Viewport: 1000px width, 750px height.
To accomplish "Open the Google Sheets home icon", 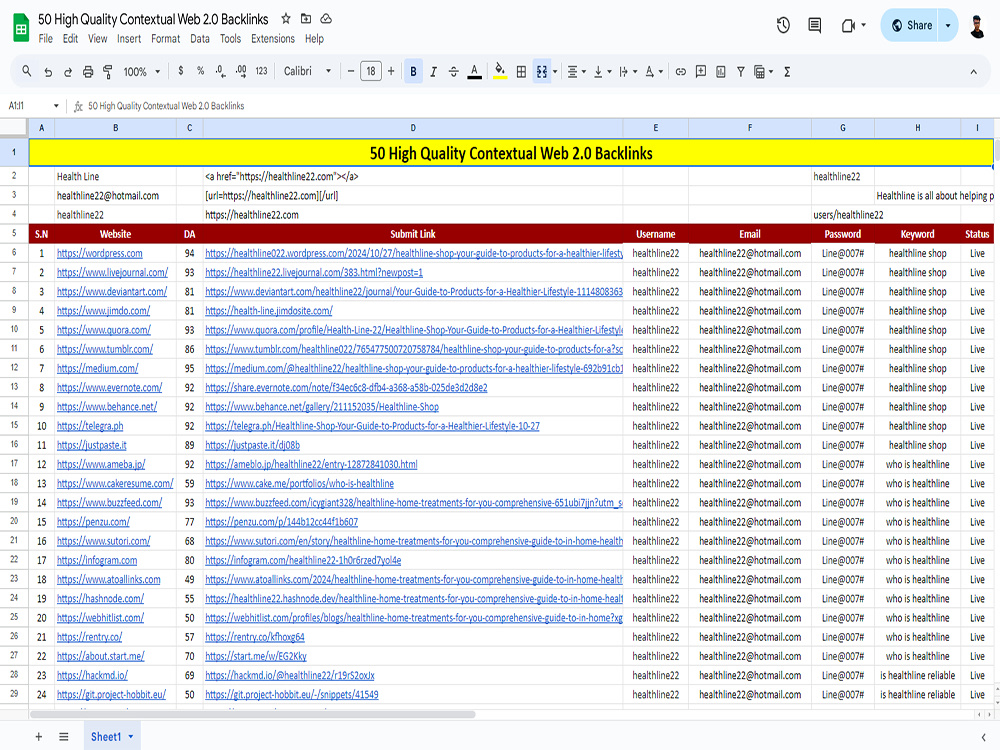I will click(x=21, y=28).
